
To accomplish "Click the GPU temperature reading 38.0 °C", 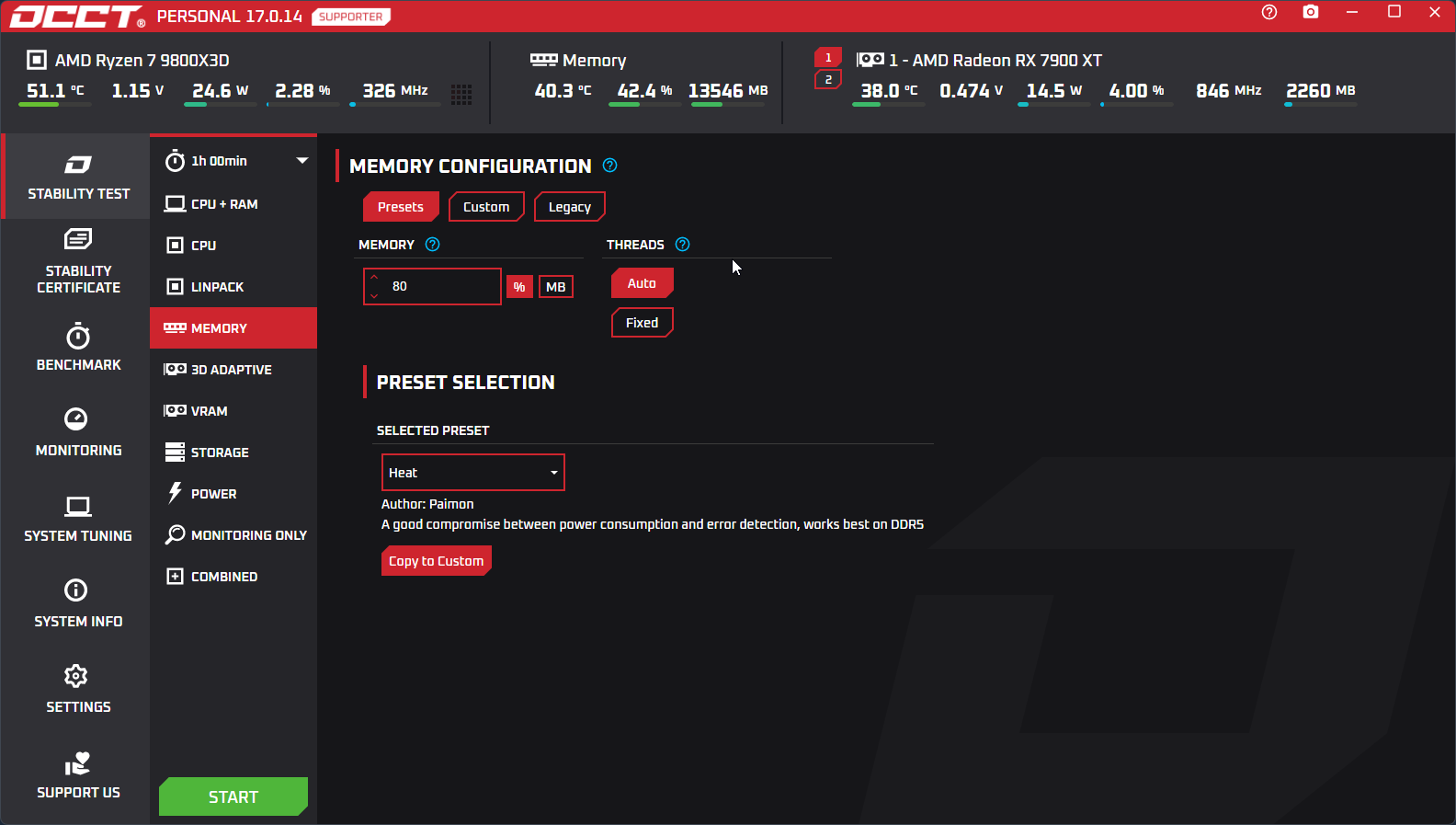I will tap(889, 91).
